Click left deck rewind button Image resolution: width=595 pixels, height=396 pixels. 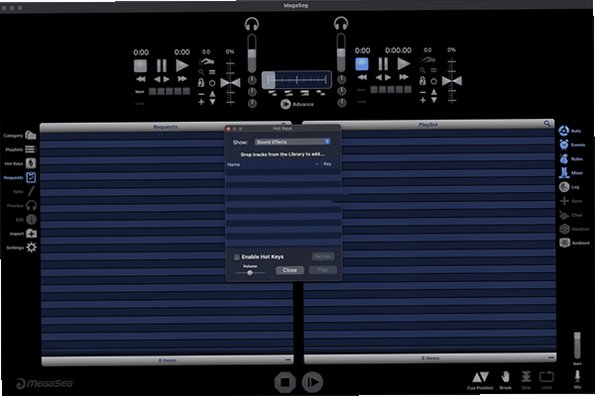pos(141,79)
